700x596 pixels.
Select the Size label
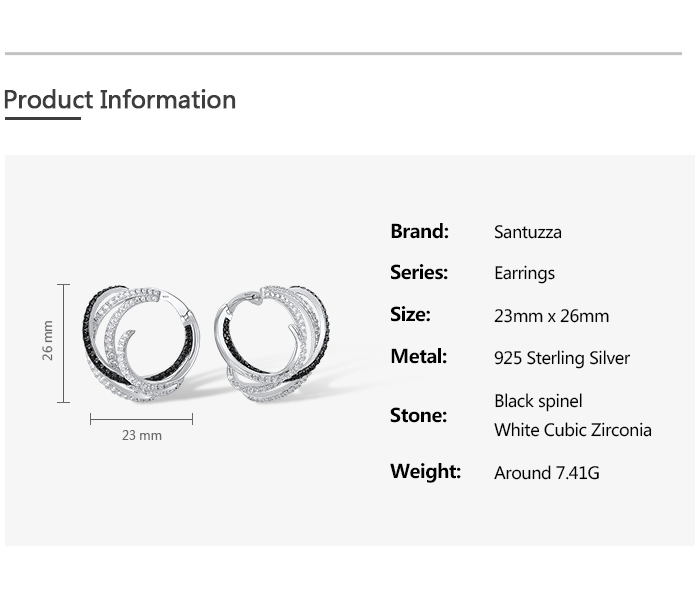410,314
